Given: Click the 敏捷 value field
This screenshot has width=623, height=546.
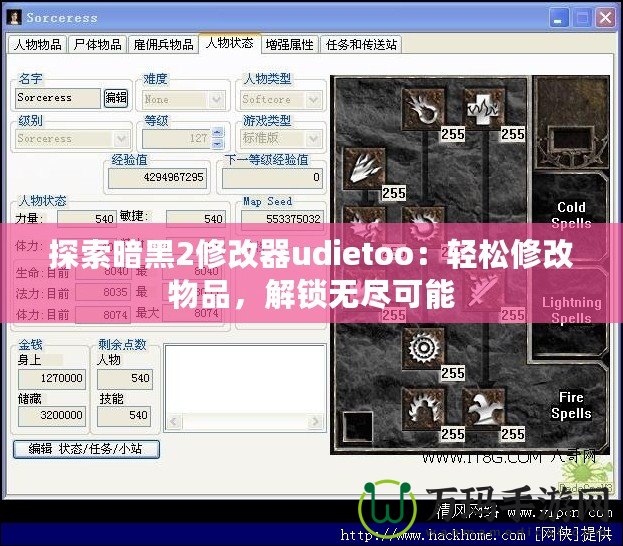Looking at the screenshot, I should (x=195, y=219).
